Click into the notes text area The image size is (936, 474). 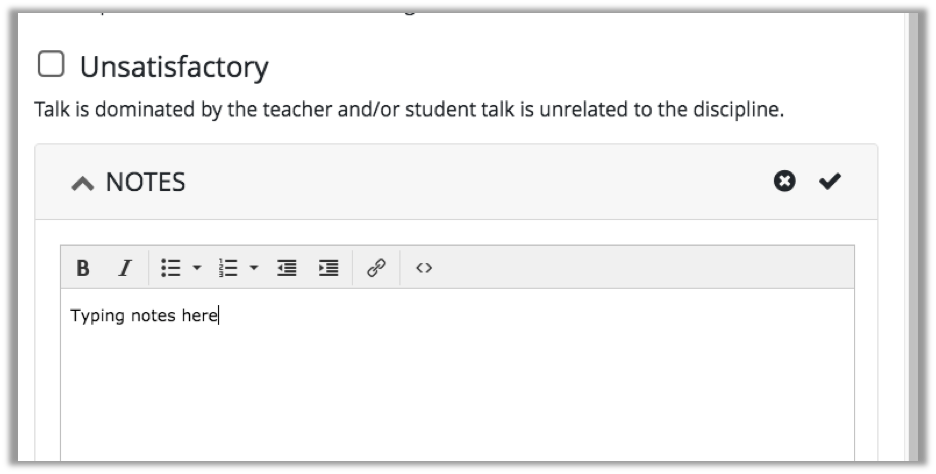coord(457,375)
